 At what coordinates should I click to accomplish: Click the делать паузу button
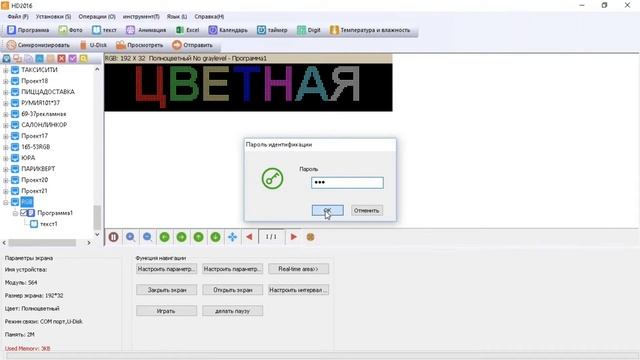point(233,311)
